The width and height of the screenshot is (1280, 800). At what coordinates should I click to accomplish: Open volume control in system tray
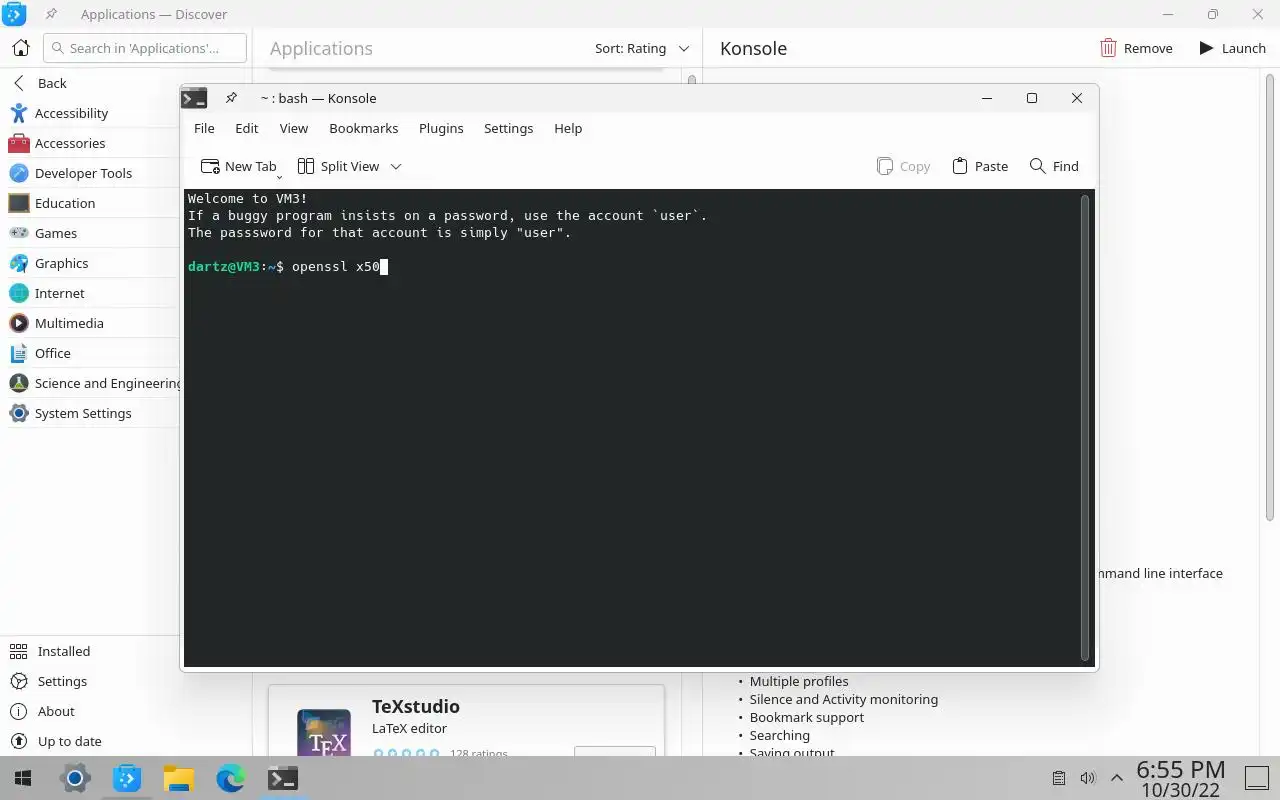click(x=1088, y=778)
